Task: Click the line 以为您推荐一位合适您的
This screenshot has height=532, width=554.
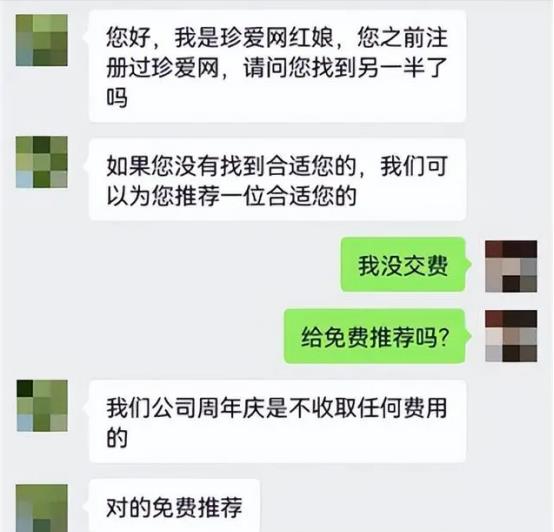Action: coord(231,196)
